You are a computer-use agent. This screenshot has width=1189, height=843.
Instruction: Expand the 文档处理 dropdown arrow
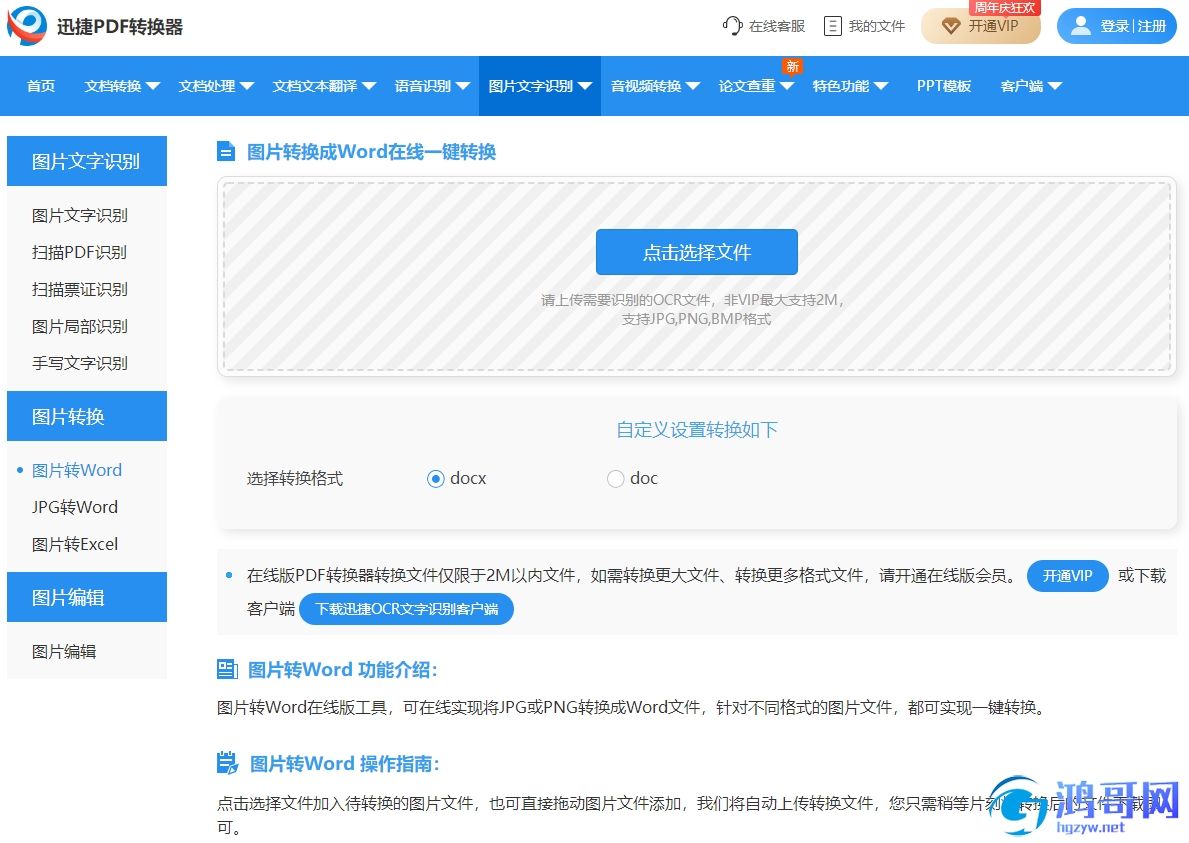pos(246,86)
